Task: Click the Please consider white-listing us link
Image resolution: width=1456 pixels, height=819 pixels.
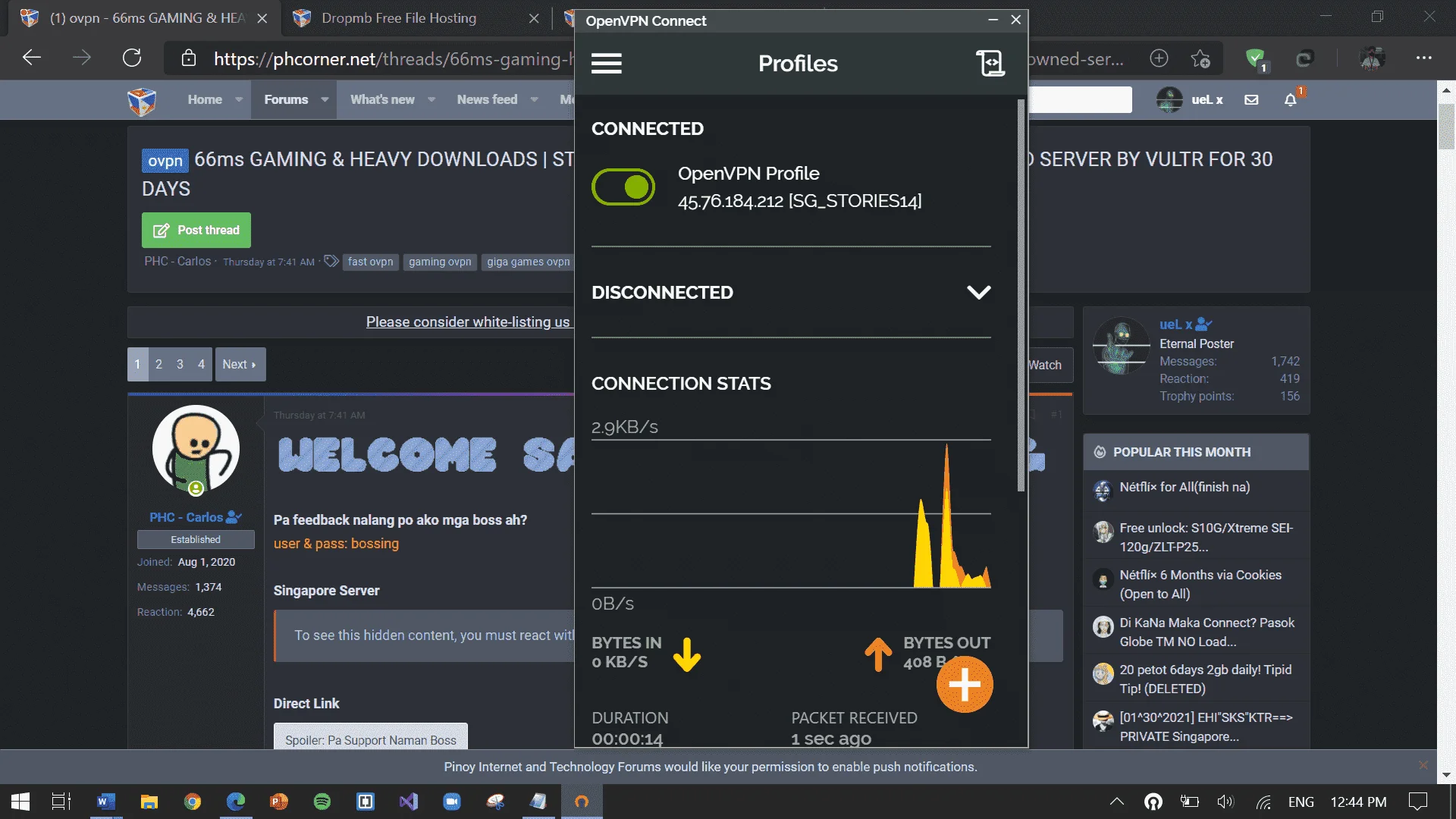Action: pos(468,322)
